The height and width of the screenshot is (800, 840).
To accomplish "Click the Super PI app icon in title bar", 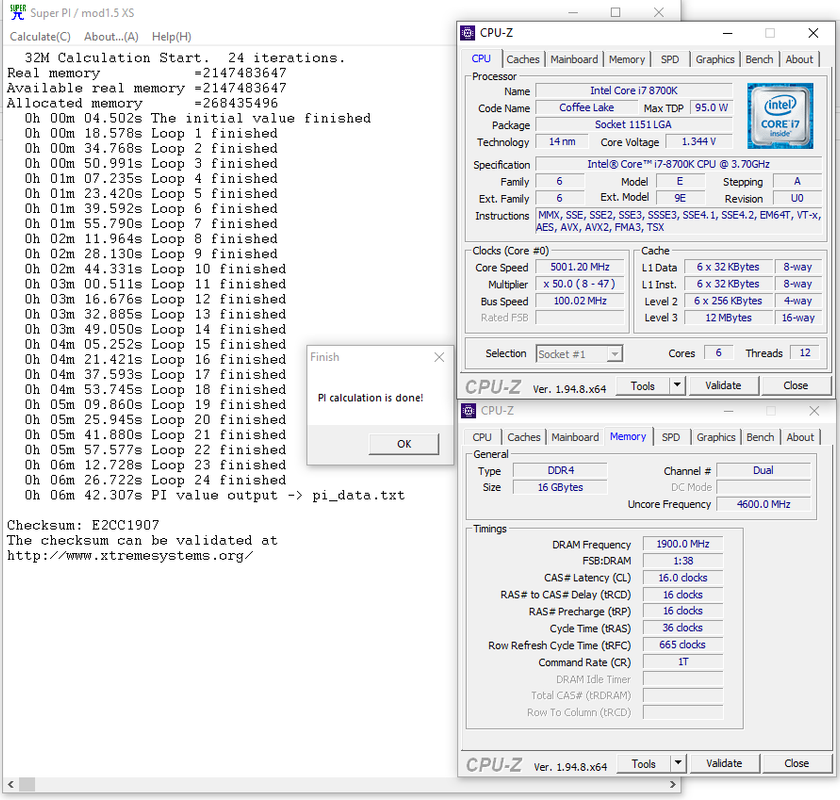I will [18, 12].
